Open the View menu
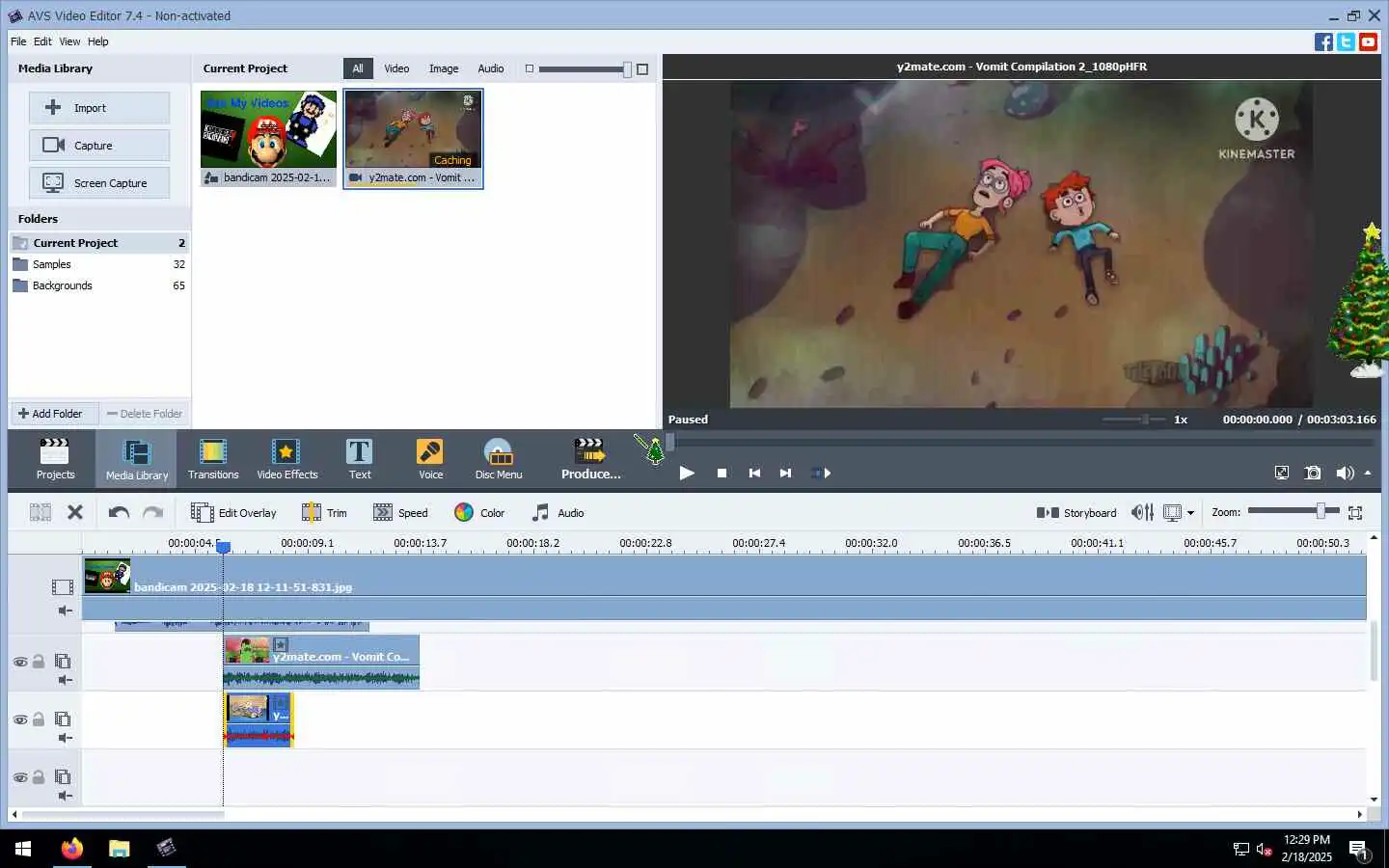Image resolution: width=1389 pixels, height=868 pixels. pos(69,41)
